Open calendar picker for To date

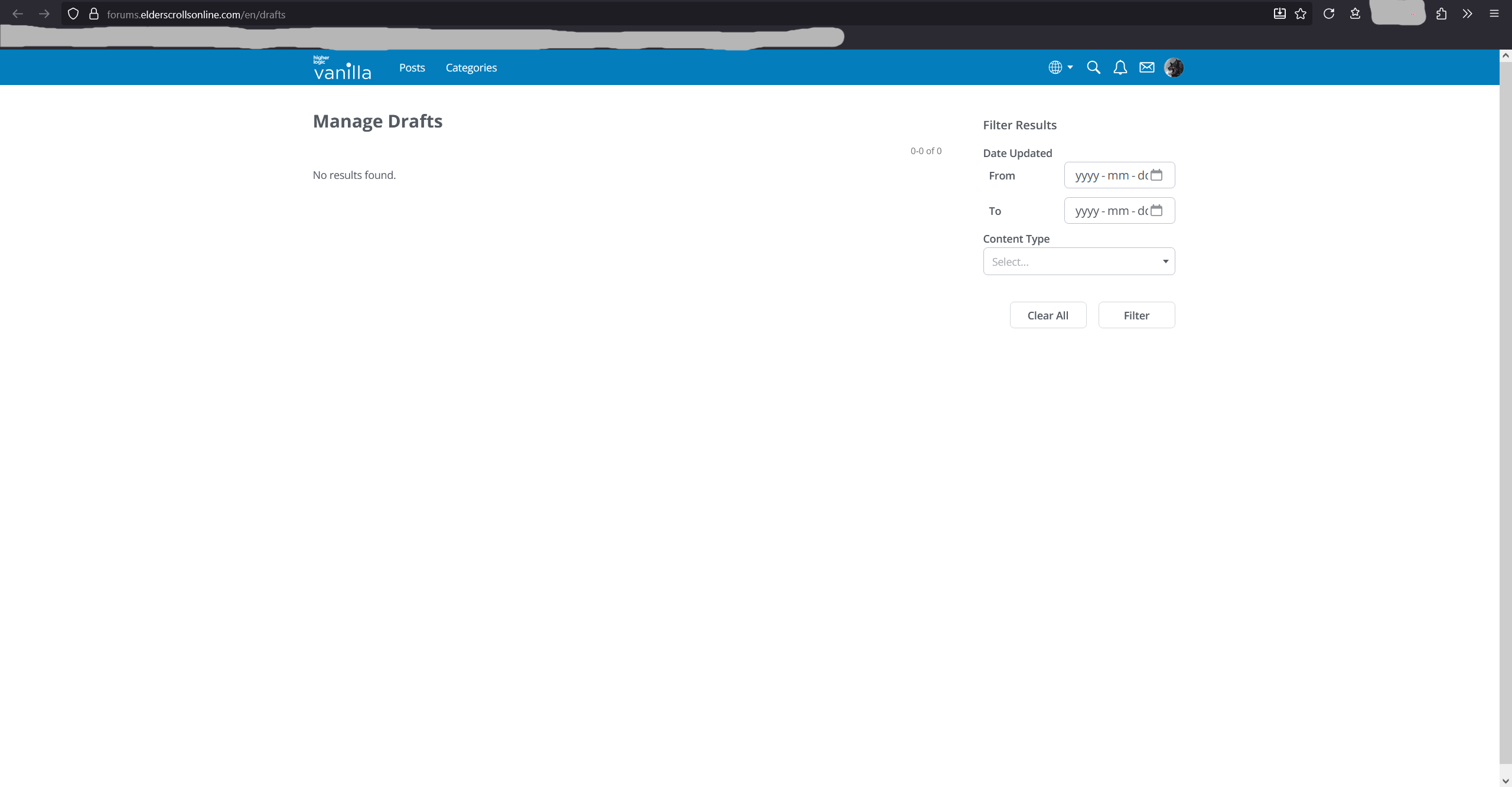pyautogui.click(x=1156, y=210)
